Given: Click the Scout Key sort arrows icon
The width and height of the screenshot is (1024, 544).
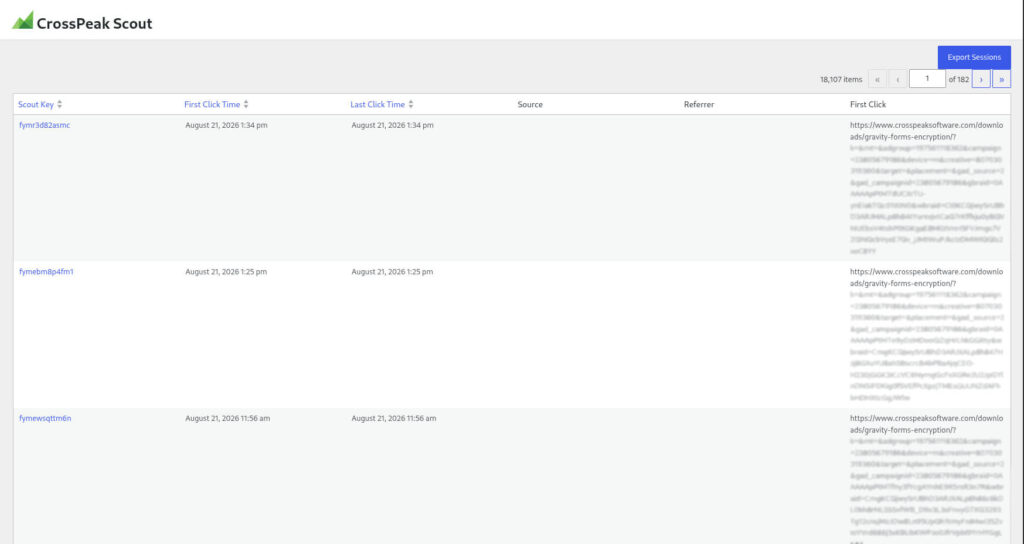Looking at the screenshot, I should point(59,104).
